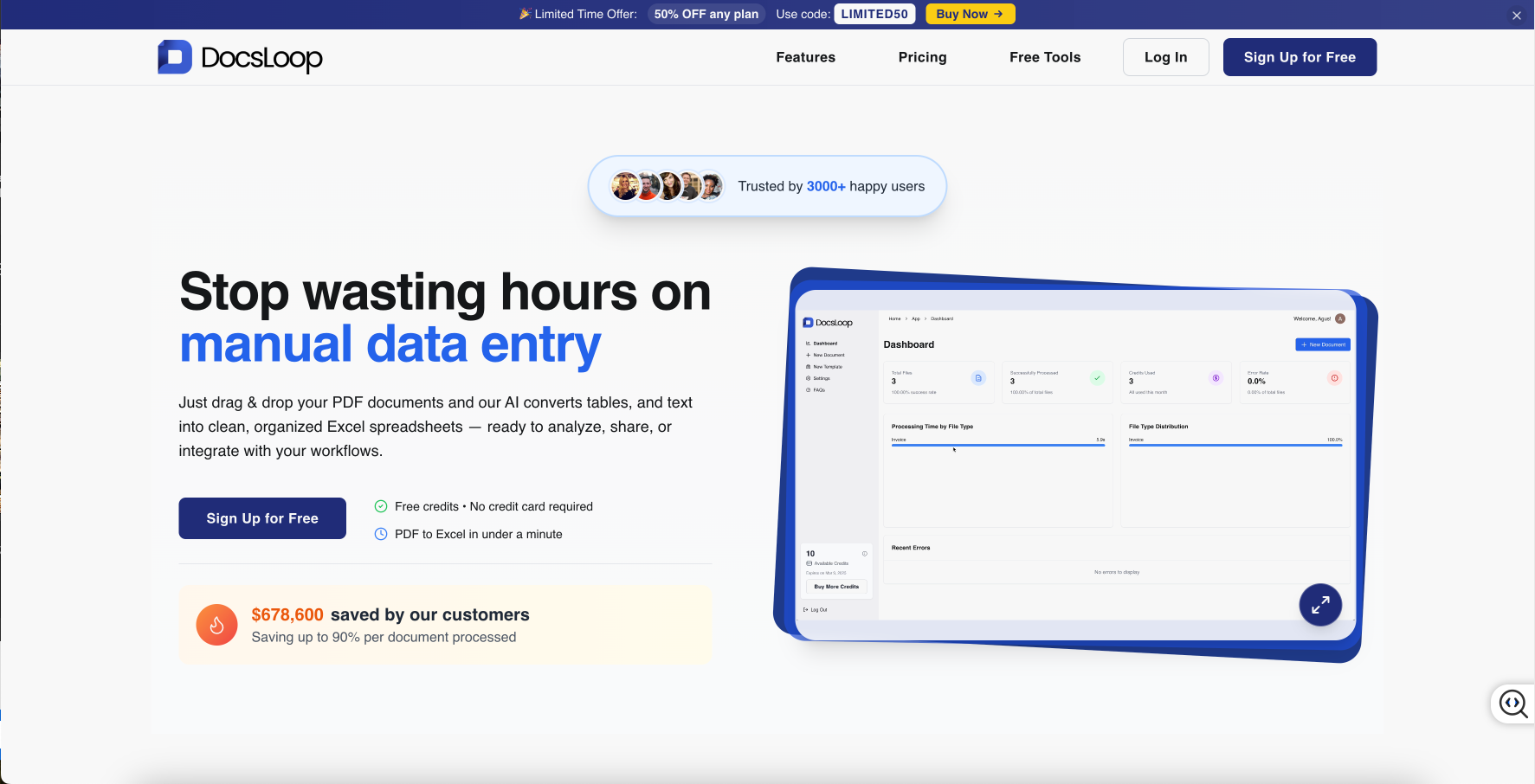Viewport: 1535px width, 784px height.
Task: Click the DocsLoop logo inside dashboard preview
Action: click(828, 323)
